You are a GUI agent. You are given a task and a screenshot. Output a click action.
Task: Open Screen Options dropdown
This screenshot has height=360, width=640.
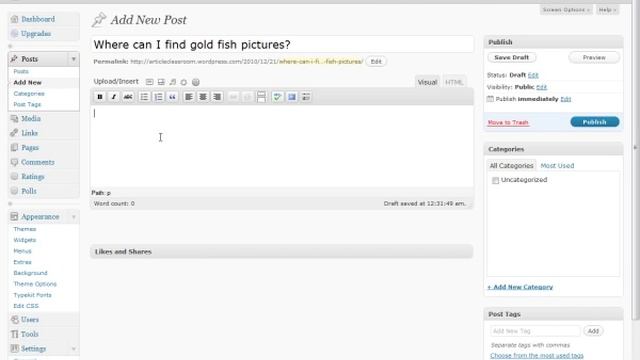(x=566, y=10)
